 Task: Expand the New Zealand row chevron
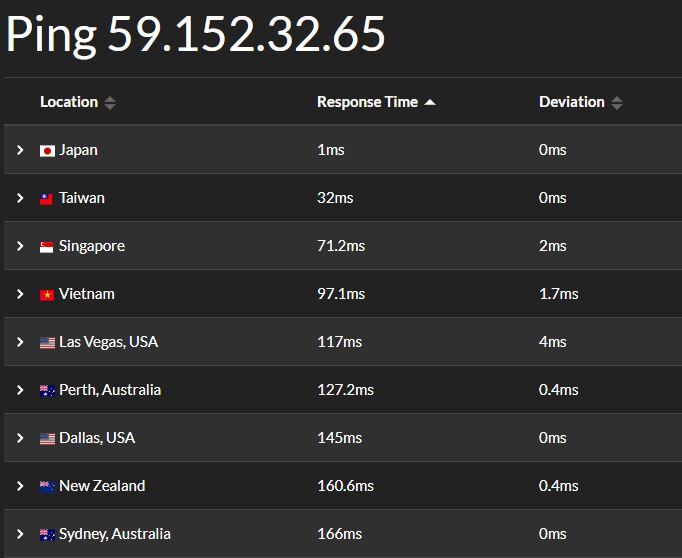tap(20, 486)
